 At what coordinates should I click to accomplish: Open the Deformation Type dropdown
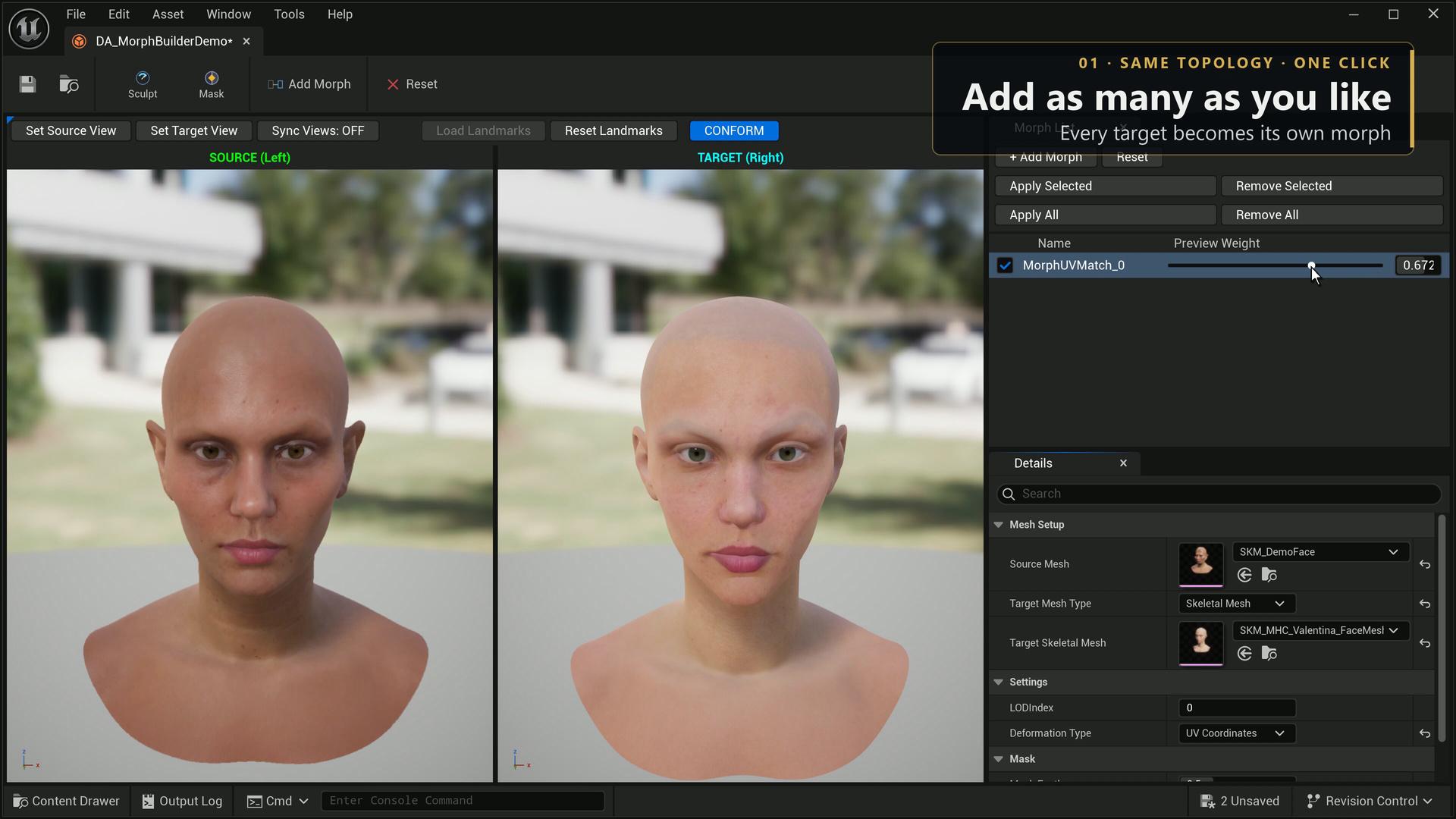[1237, 733]
